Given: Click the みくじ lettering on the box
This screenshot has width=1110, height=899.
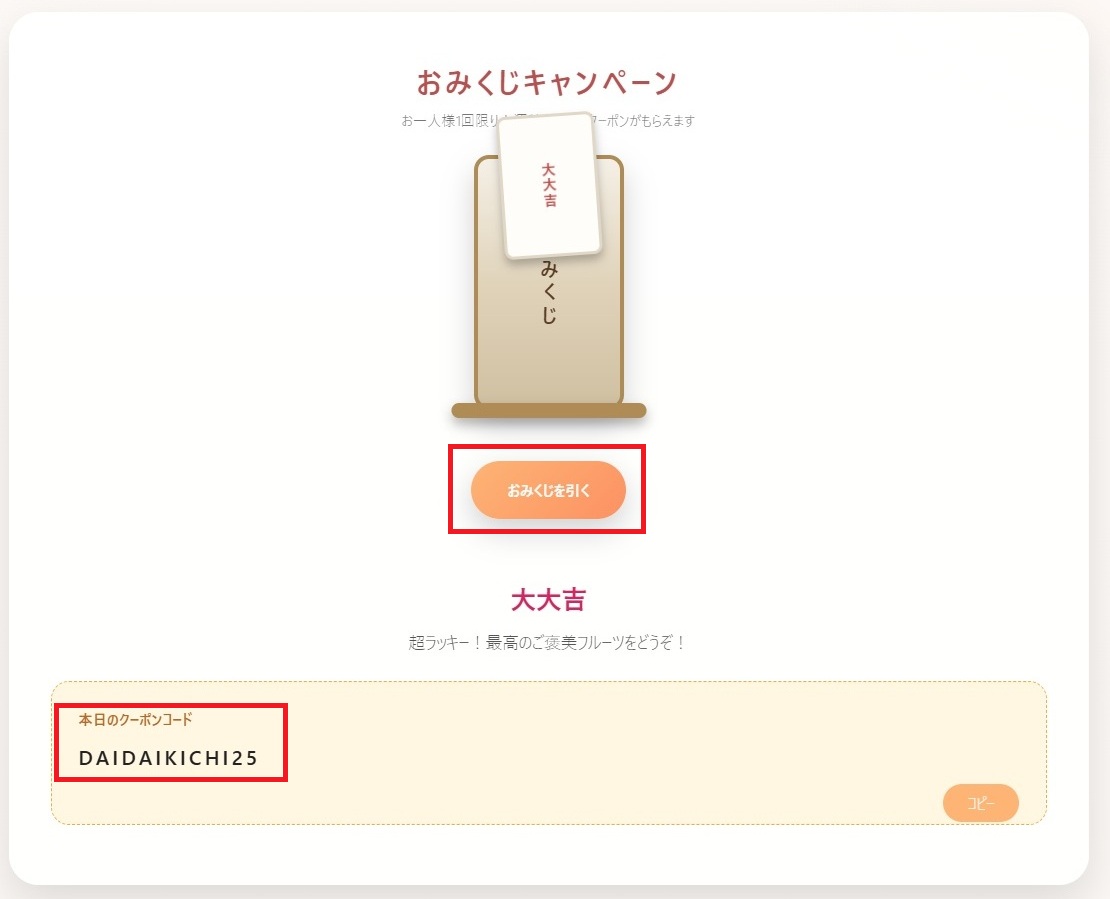Looking at the screenshot, I should click(x=547, y=290).
